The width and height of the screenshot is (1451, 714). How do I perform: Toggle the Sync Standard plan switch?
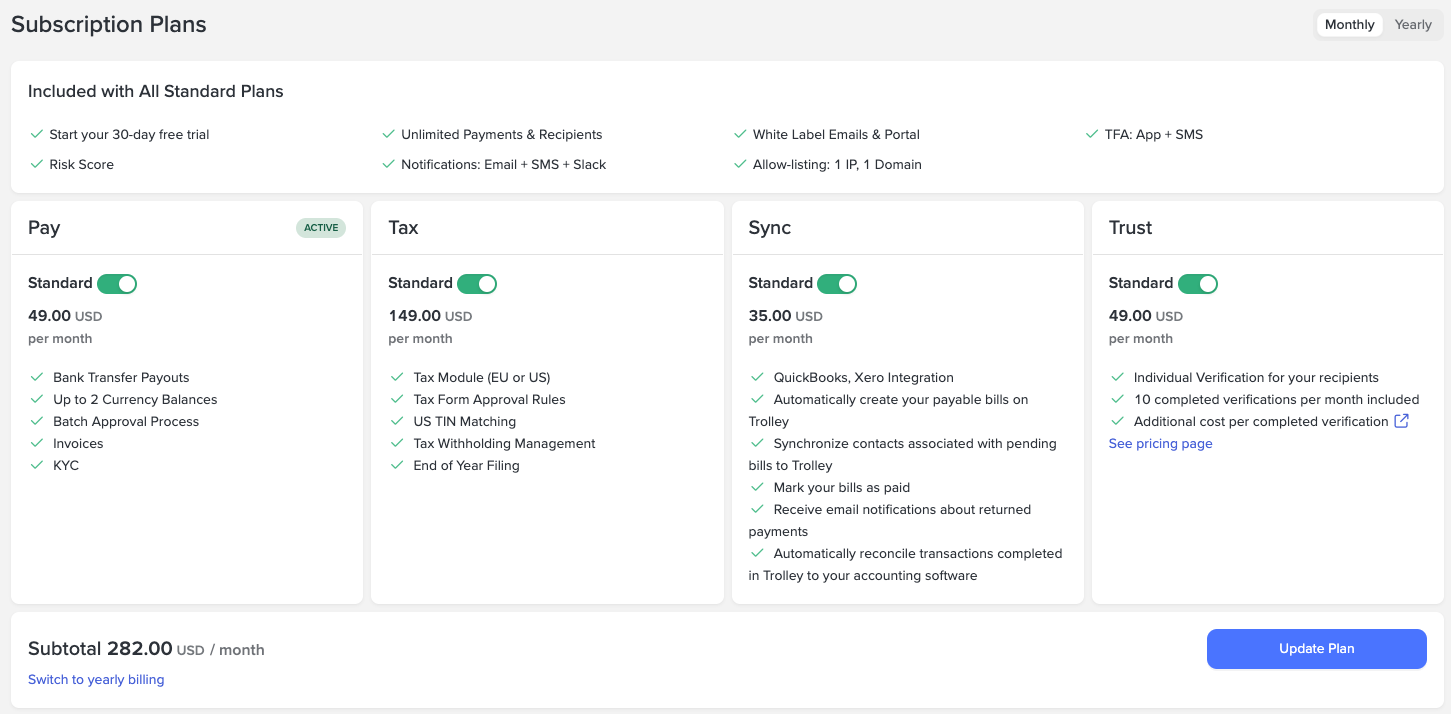(x=837, y=283)
